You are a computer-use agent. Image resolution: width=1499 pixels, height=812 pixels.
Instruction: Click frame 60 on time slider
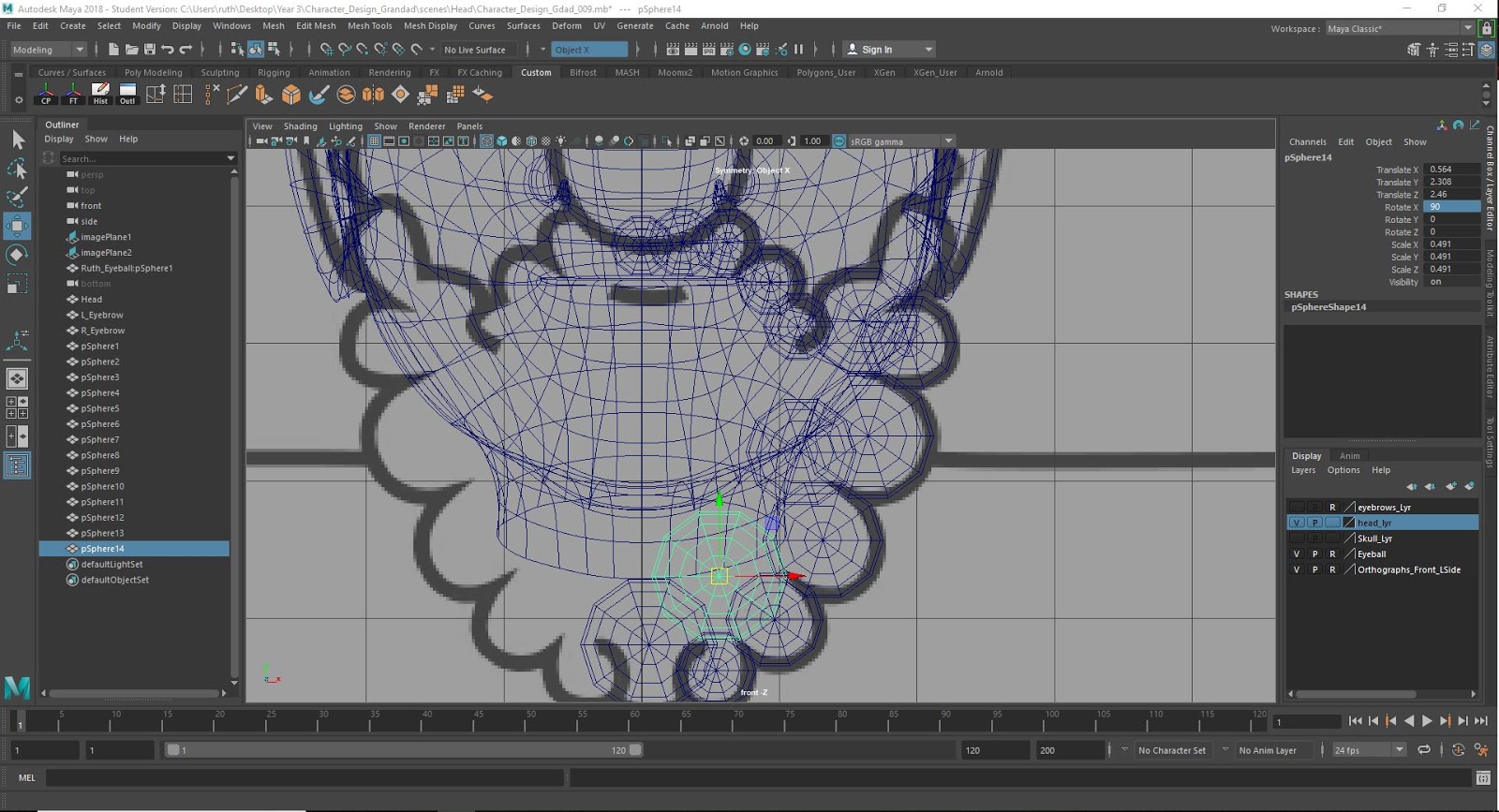point(633,721)
